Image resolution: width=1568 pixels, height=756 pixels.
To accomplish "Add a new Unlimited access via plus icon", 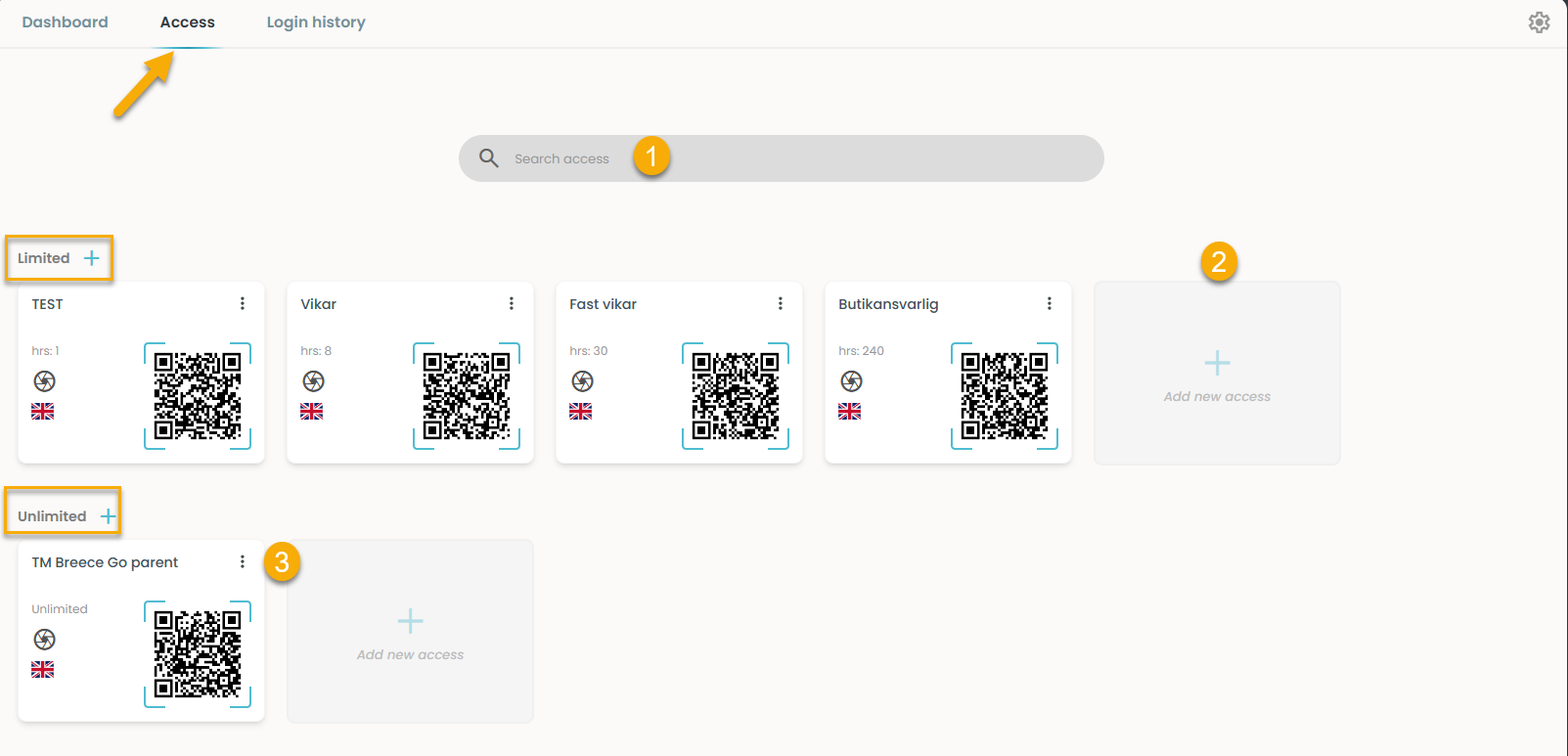I will [x=108, y=516].
